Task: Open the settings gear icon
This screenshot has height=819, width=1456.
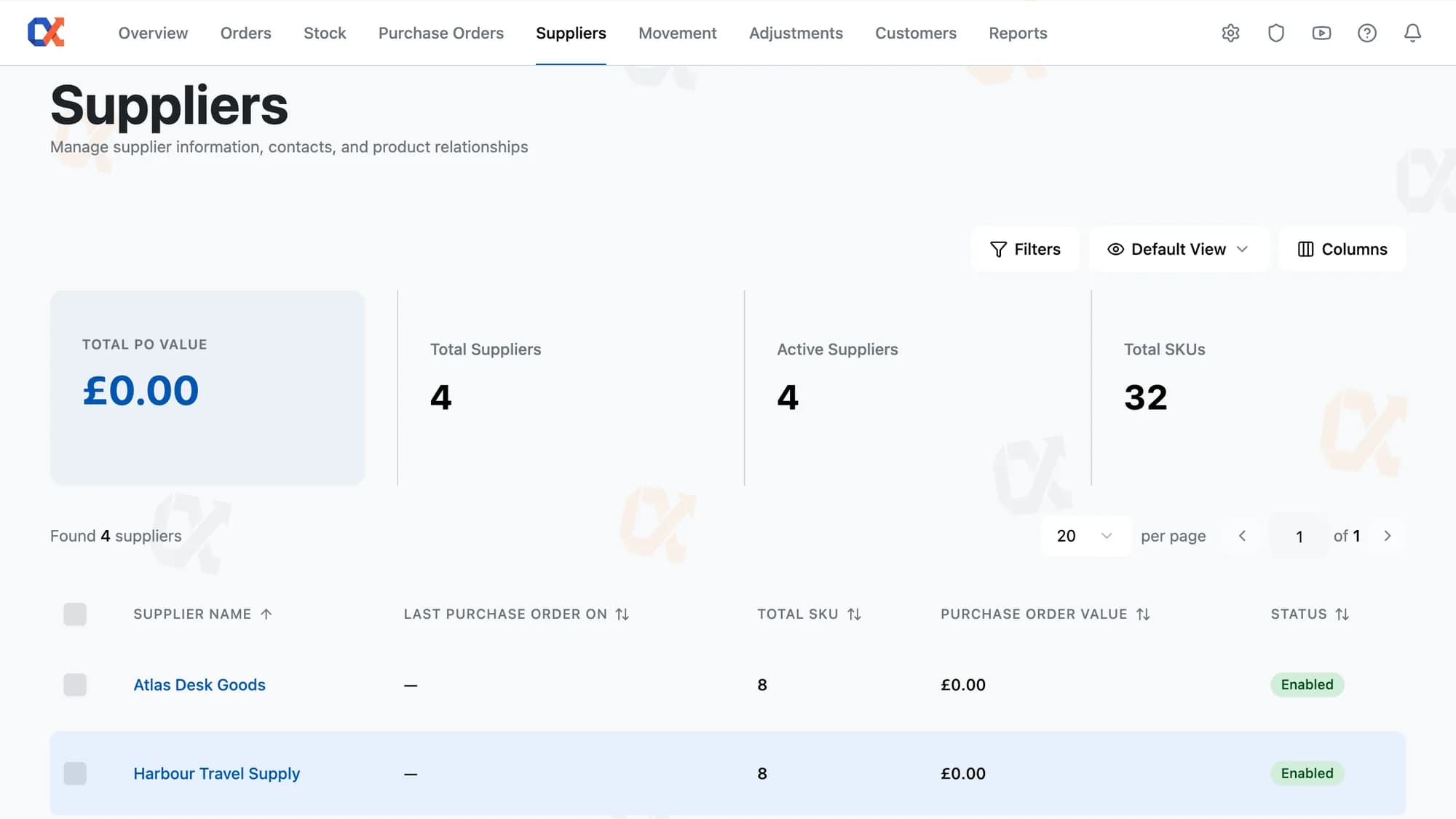Action: [1230, 33]
